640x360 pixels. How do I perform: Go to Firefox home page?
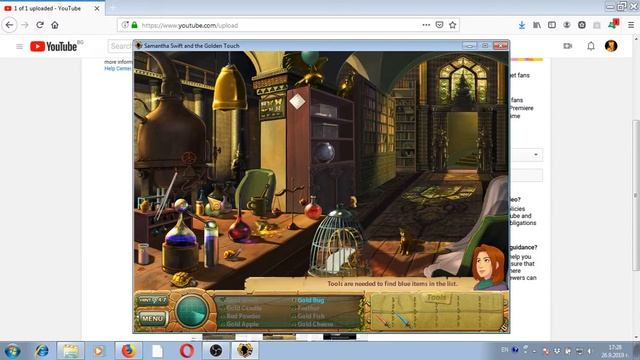(55, 25)
